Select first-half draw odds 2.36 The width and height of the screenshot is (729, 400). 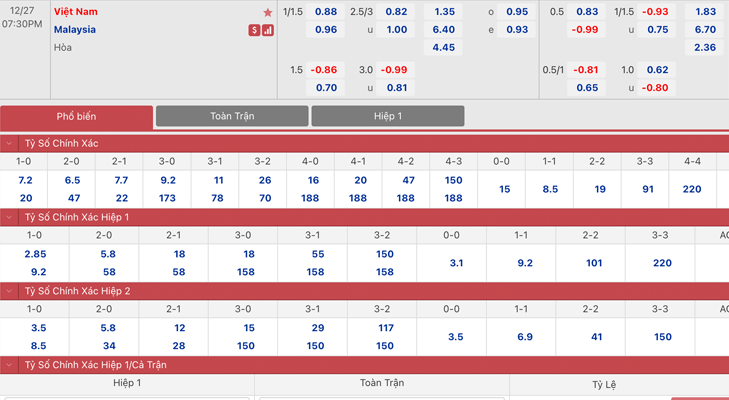(705, 47)
